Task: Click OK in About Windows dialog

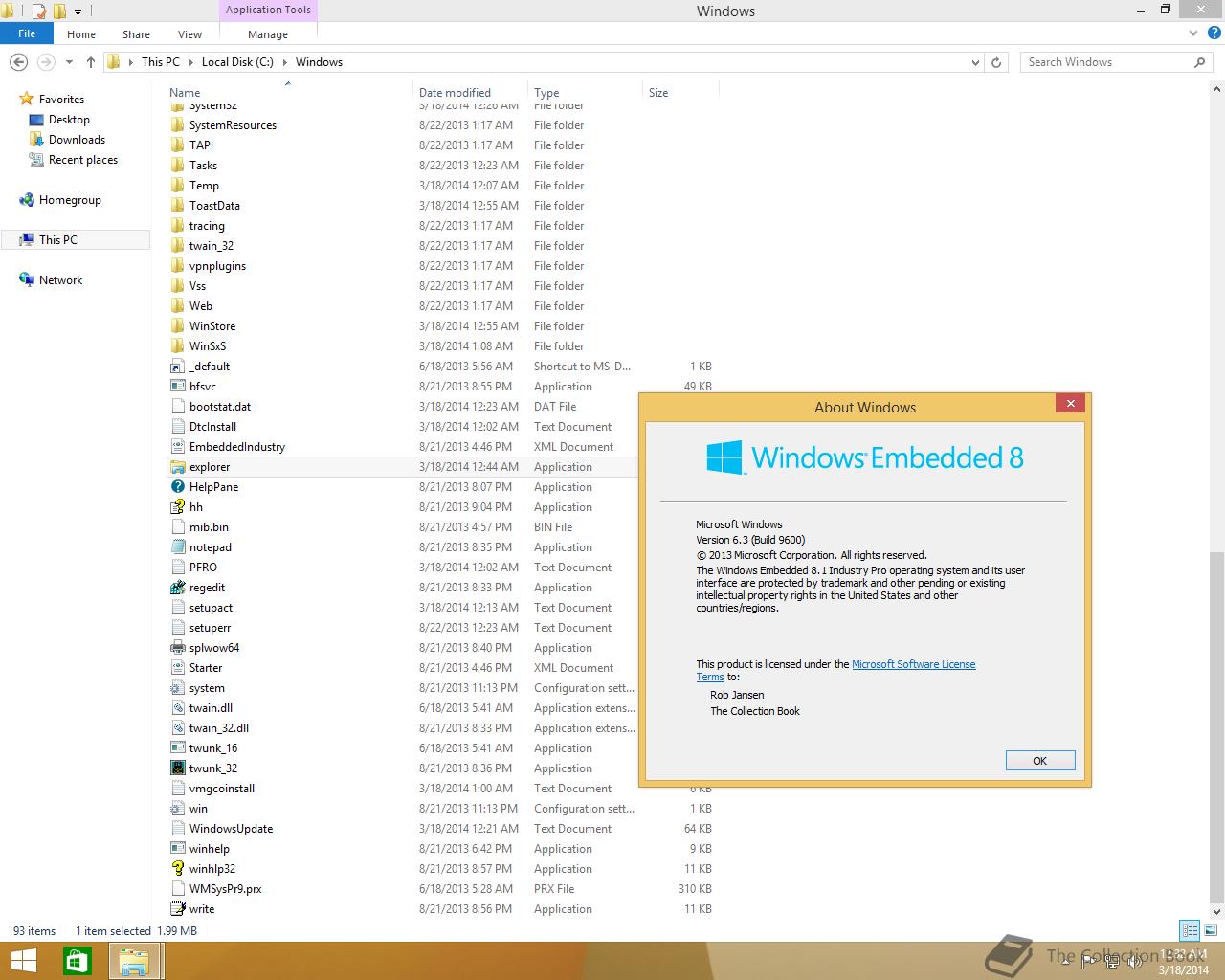Action: pos(1040,761)
